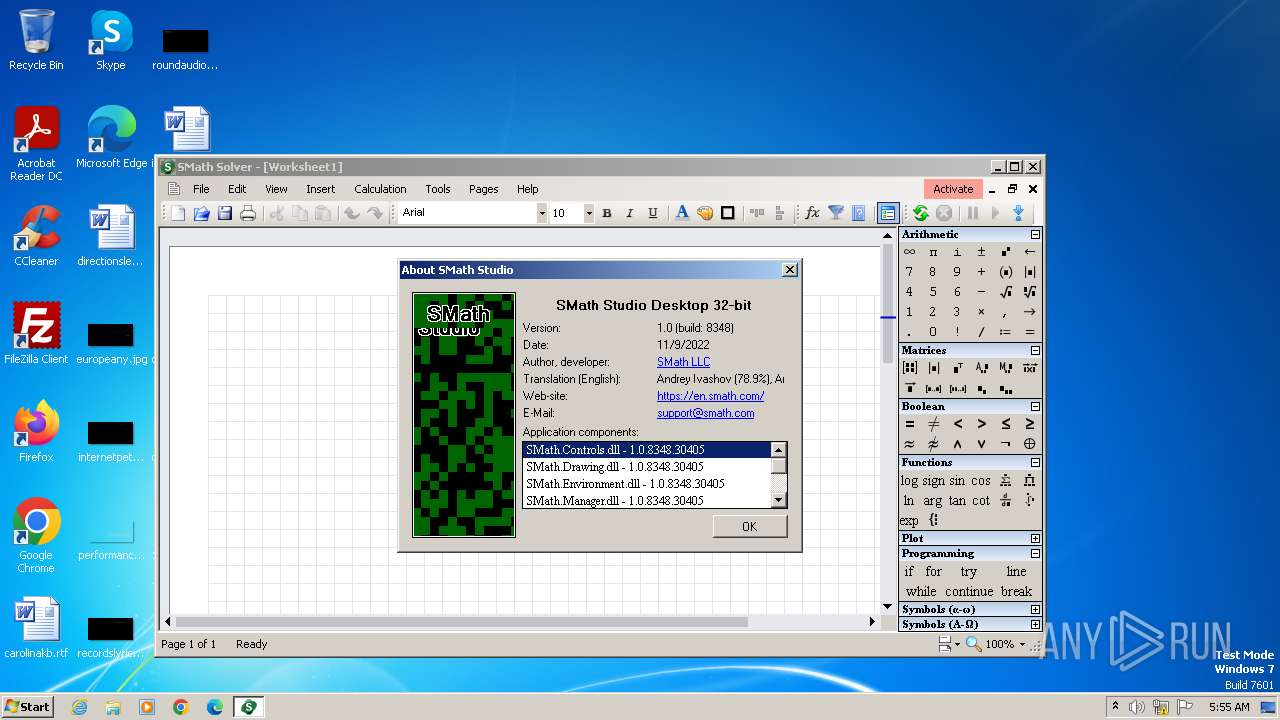This screenshot has width=1280, height=720.
Task: Insert the log function
Action: pyautogui.click(x=909, y=481)
